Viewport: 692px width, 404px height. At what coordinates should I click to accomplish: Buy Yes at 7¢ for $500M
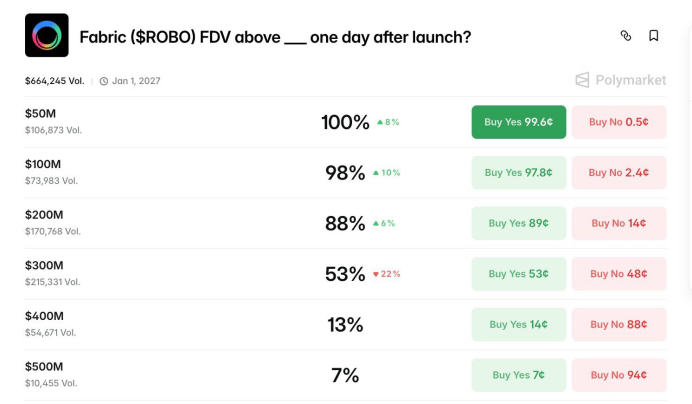(519, 375)
